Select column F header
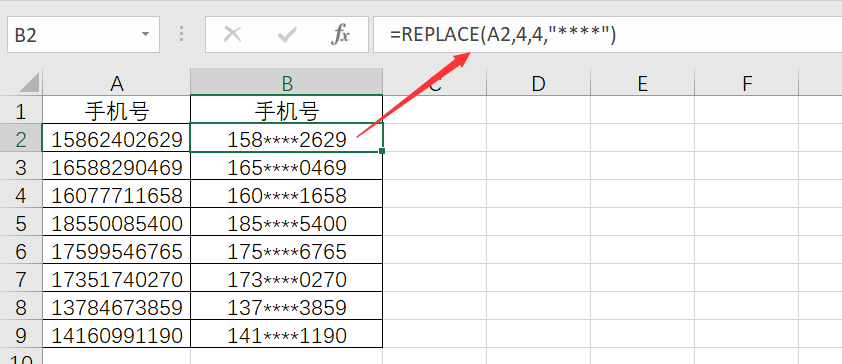This screenshot has height=364, width=842. (746, 83)
